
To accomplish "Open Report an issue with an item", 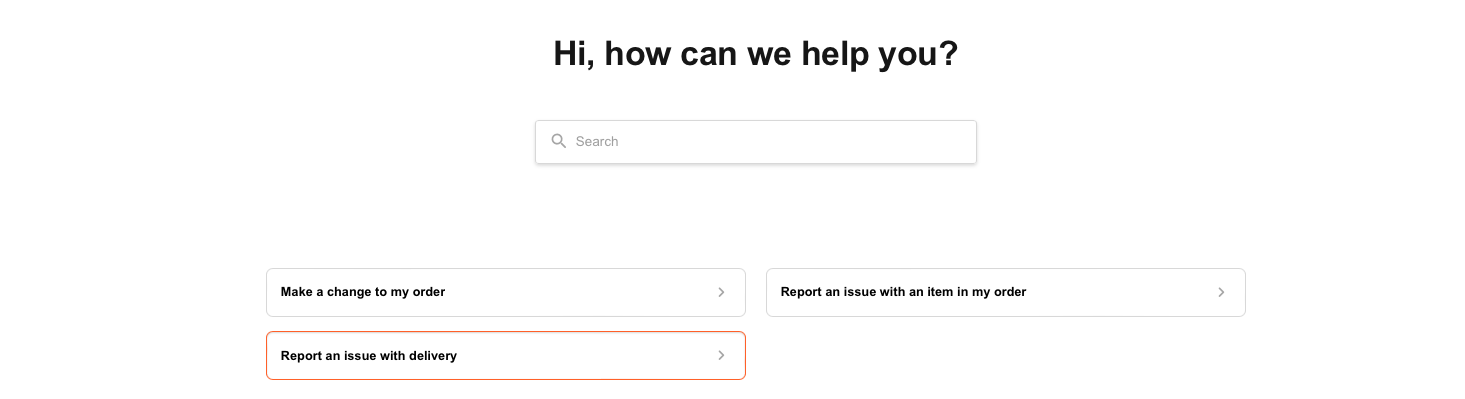I will [x=1006, y=292].
